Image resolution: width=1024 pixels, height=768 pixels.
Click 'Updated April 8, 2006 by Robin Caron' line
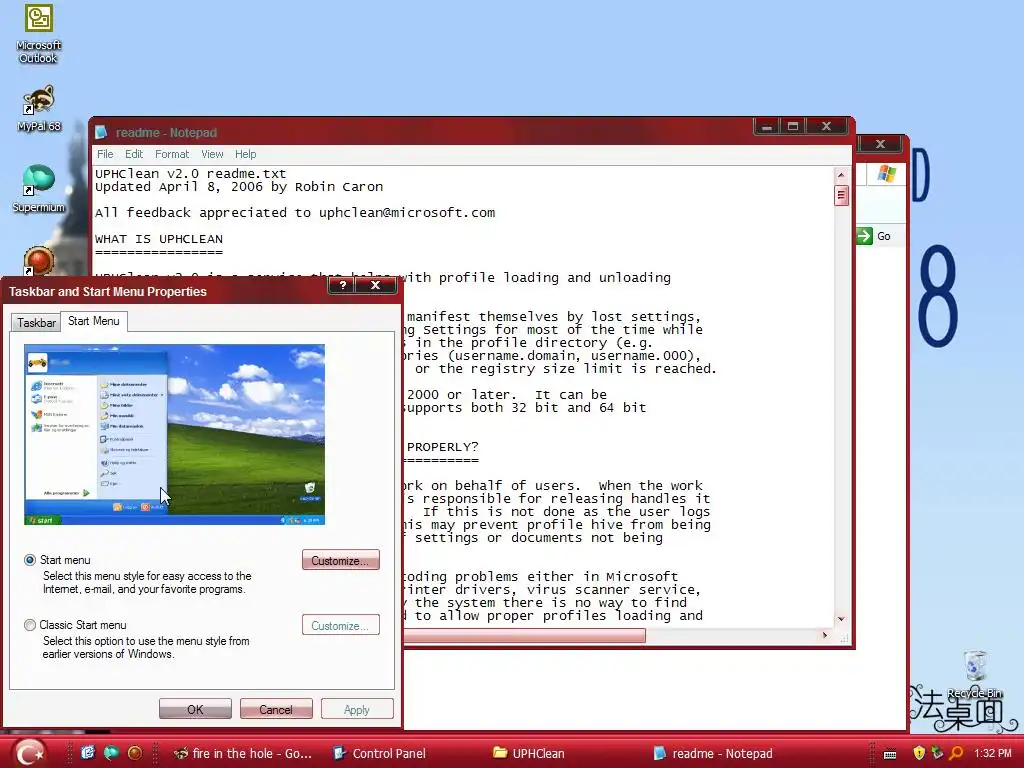click(239, 187)
